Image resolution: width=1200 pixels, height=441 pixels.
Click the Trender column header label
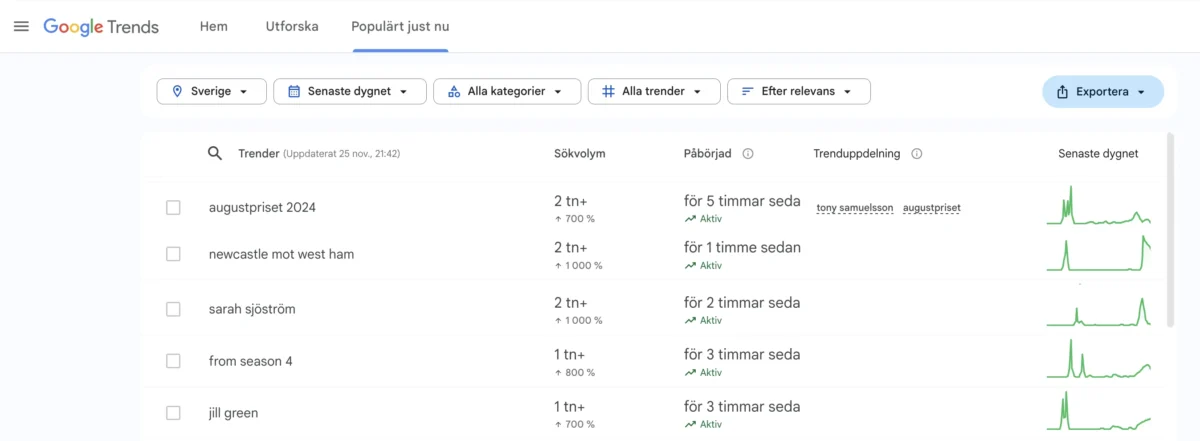click(x=258, y=154)
